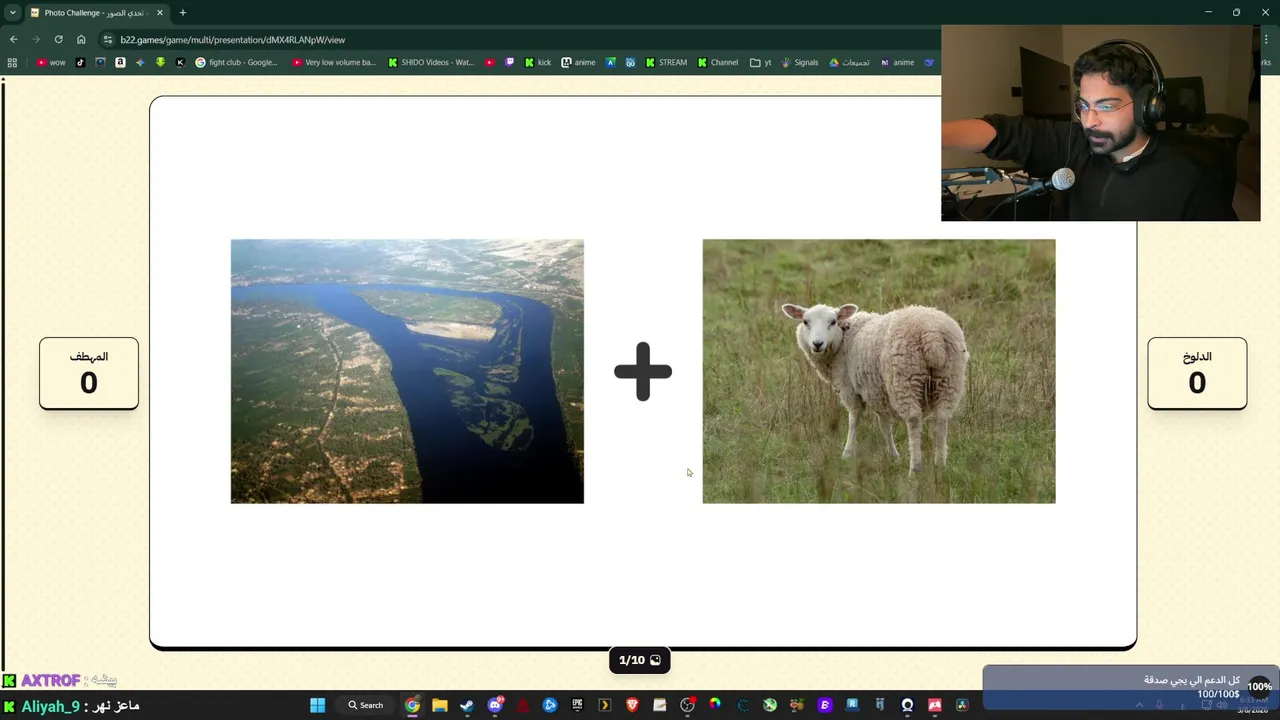
Task: Click the river aerial photo
Action: pos(407,371)
